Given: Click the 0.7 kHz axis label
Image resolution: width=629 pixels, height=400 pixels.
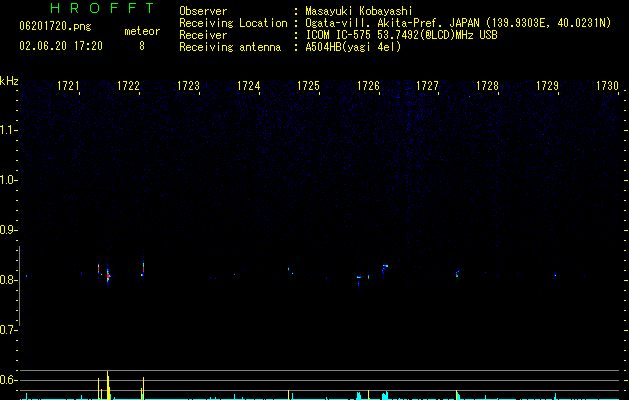Looking at the screenshot, I should [x=9, y=330].
